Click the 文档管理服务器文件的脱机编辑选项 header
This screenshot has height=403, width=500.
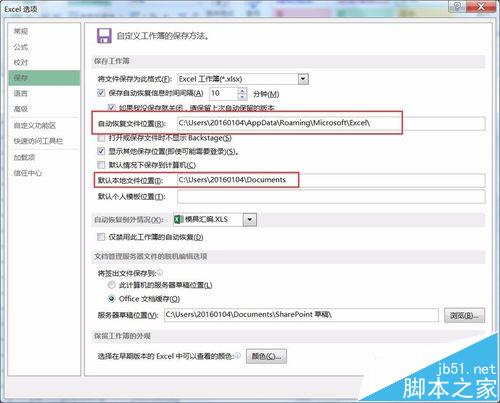pos(151,256)
